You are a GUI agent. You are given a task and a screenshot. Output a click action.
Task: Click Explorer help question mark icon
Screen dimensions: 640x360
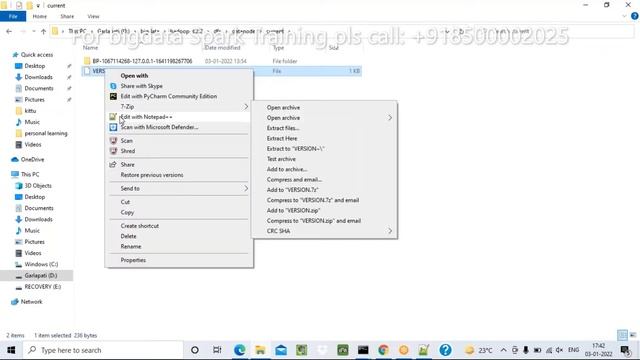tap(635, 16)
